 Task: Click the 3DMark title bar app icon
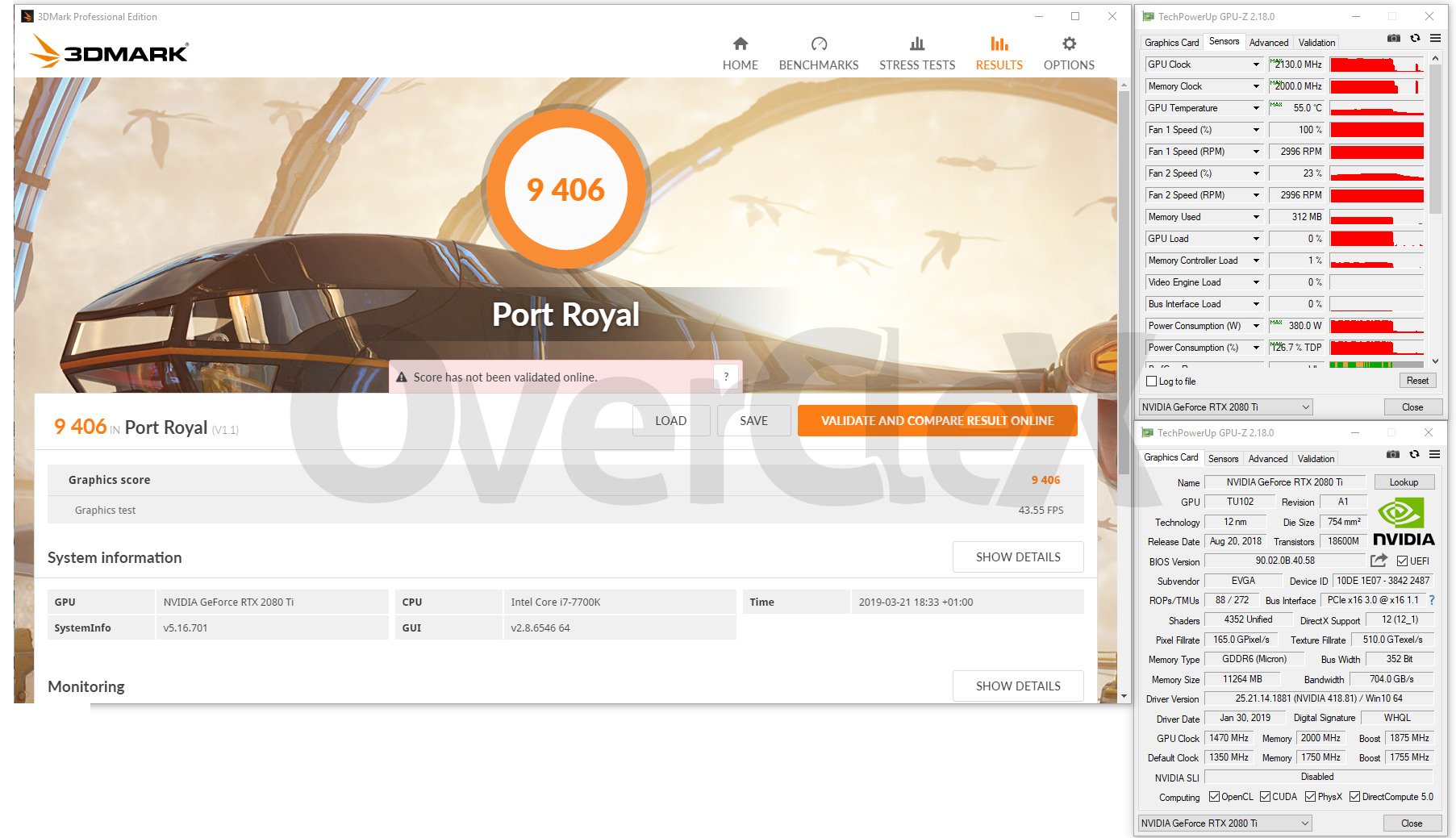point(27,16)
